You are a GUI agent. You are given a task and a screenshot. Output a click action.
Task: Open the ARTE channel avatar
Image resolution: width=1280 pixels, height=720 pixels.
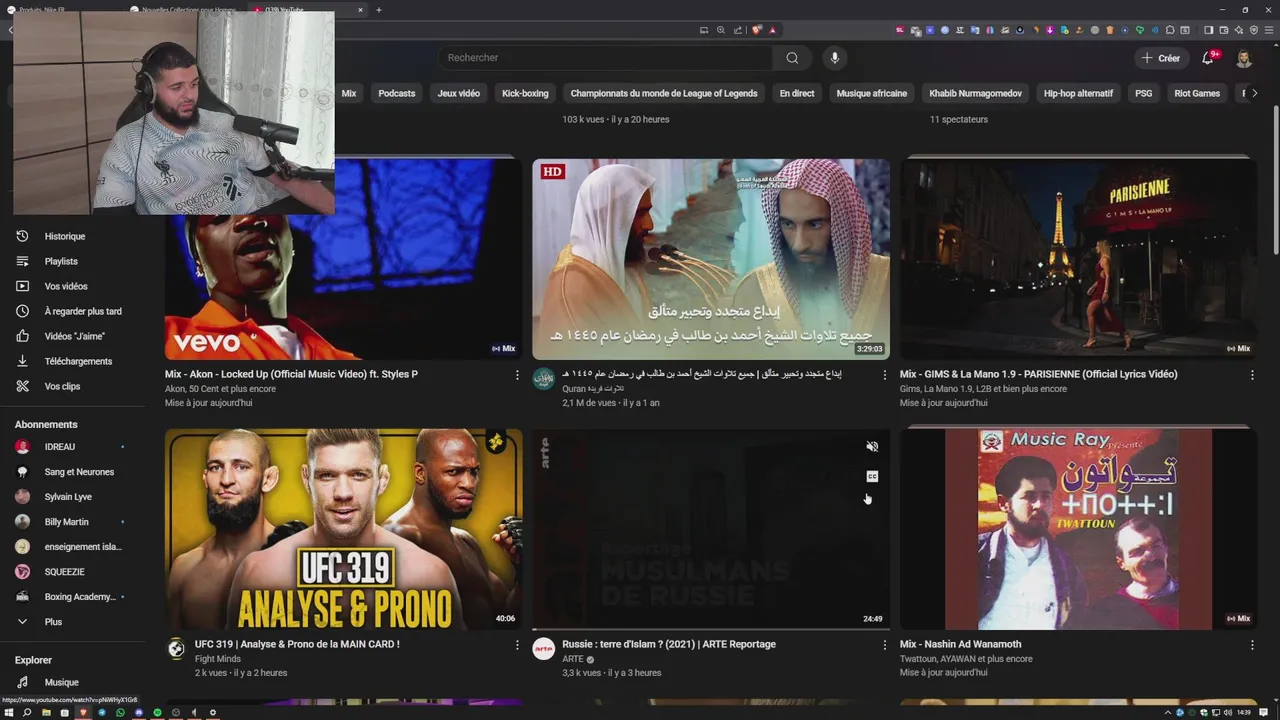543,649
